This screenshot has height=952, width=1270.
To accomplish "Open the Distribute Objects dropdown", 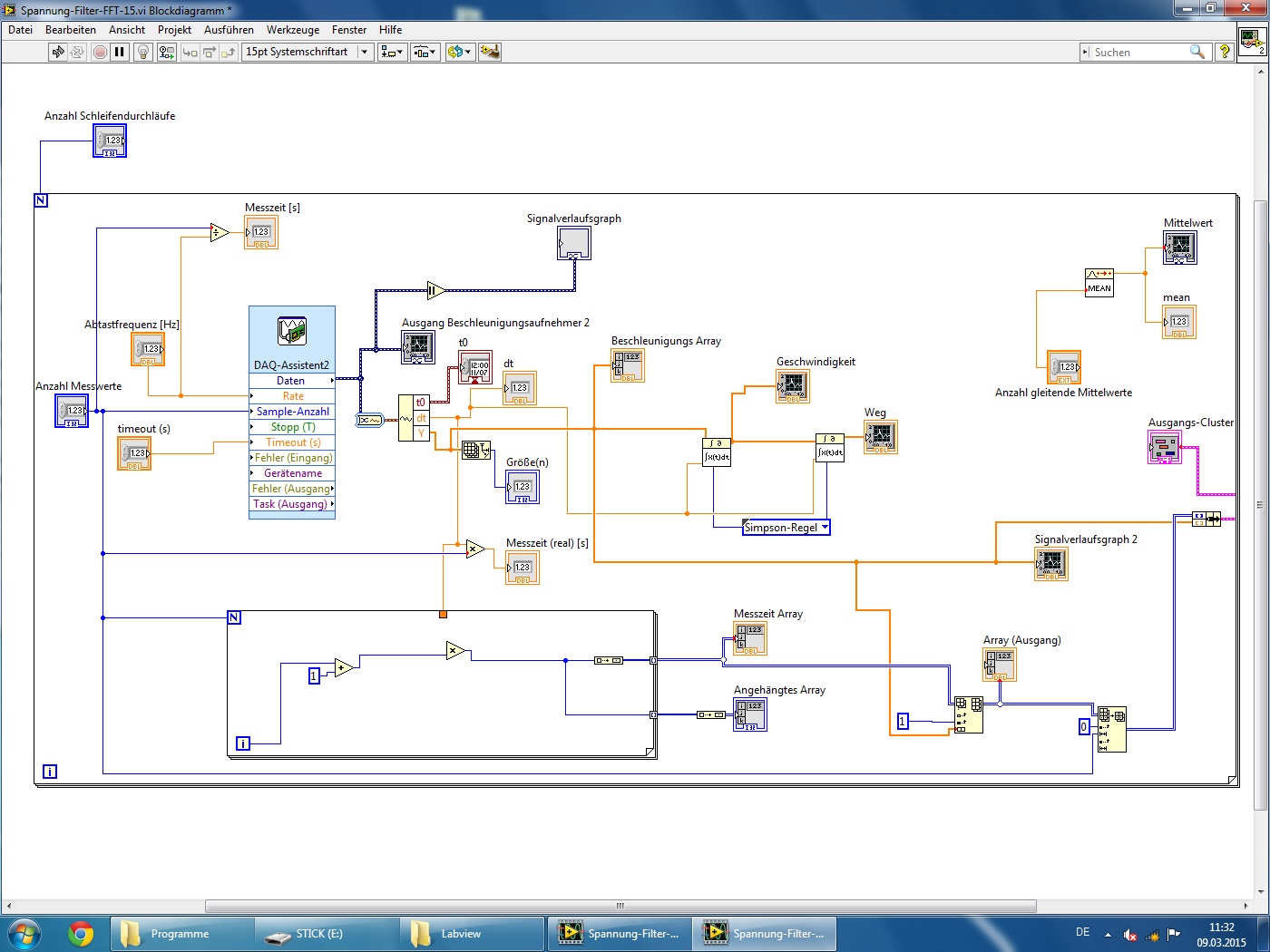I will coord(425,52).
